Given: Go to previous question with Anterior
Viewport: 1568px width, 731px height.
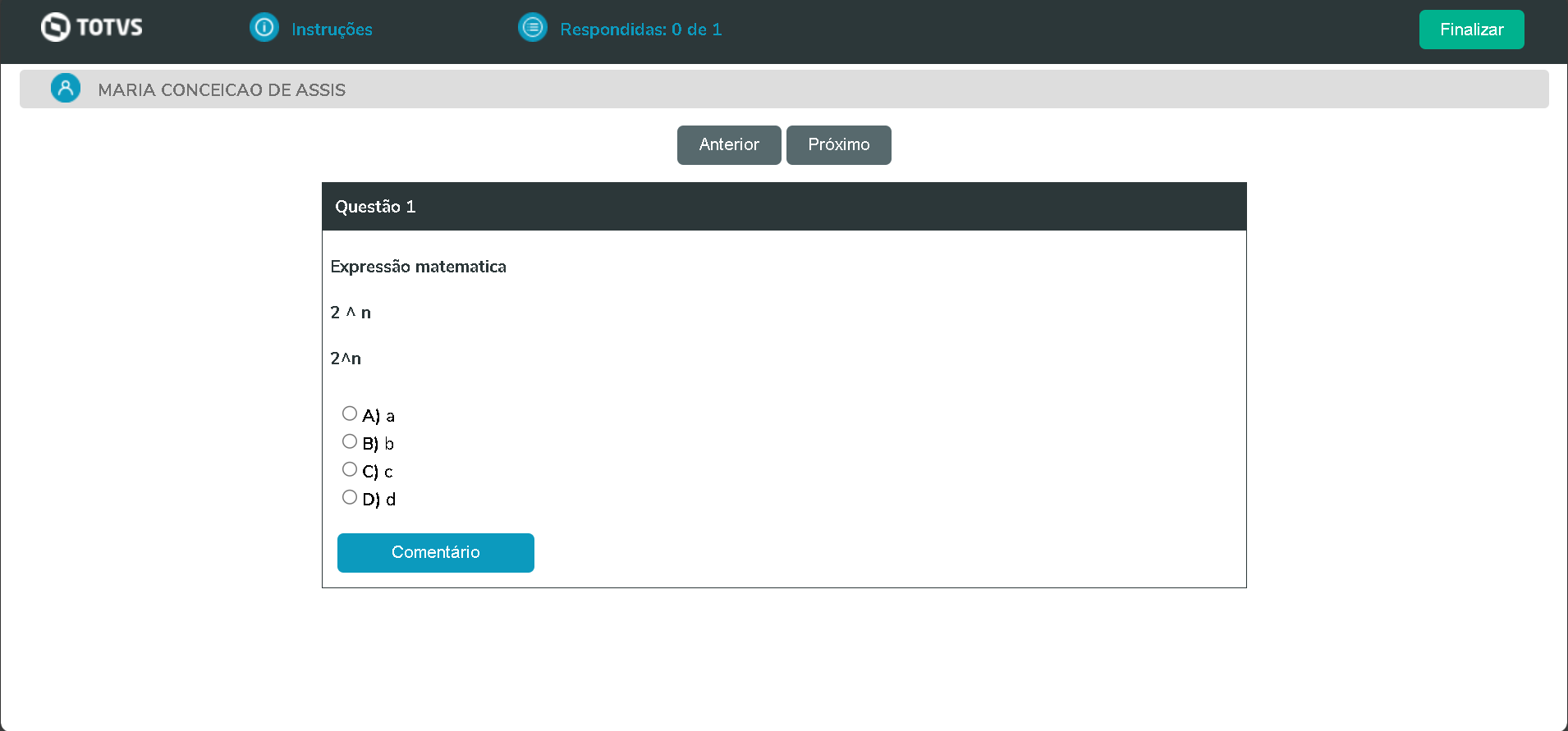Looking at the screenshot, I should 729,145.
